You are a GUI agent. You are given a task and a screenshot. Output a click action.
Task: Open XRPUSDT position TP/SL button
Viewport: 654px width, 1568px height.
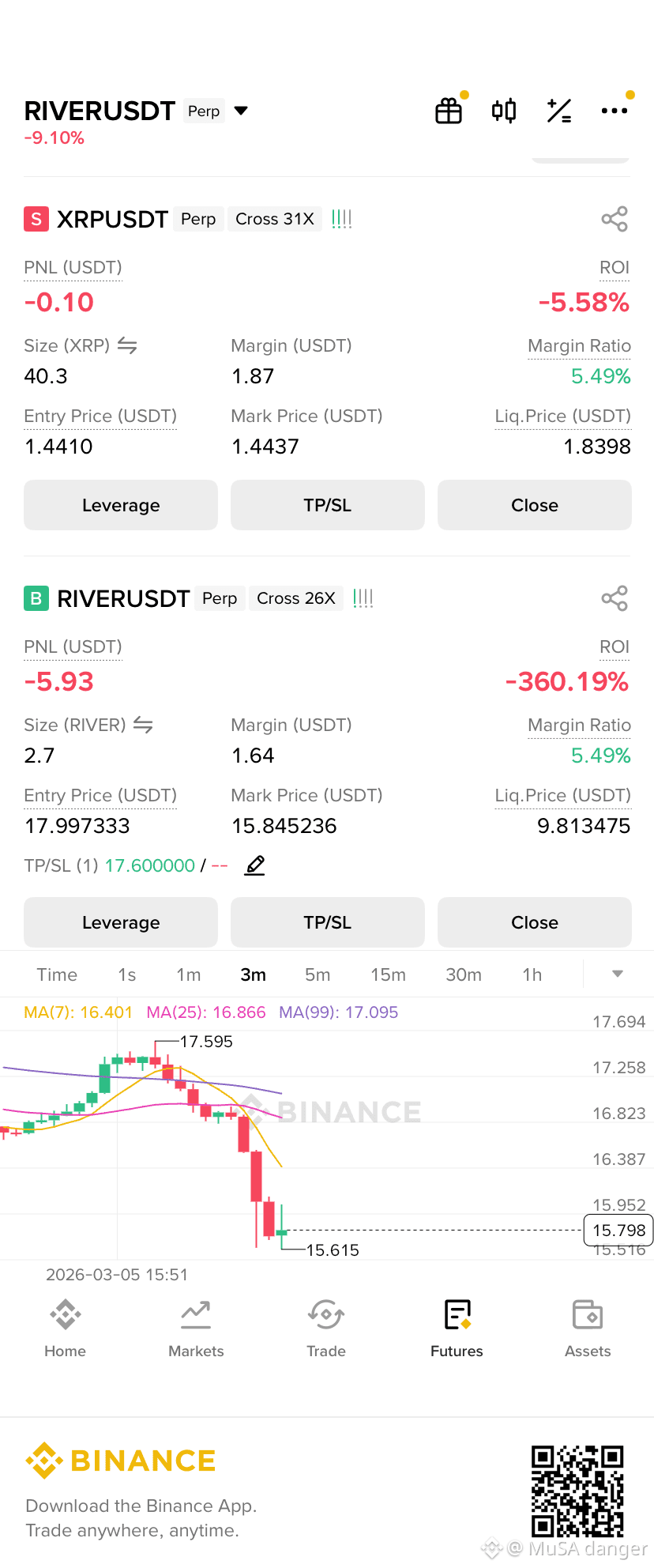328,505
